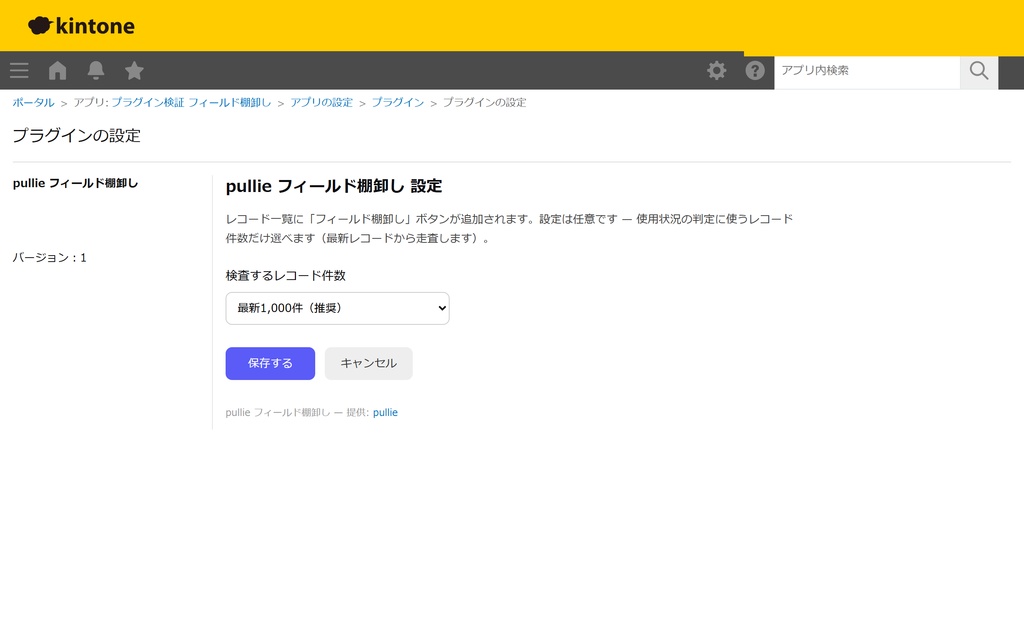The image size is (1024, 640).
Task: Click the キャンセル button
Action: coord(368,363)
